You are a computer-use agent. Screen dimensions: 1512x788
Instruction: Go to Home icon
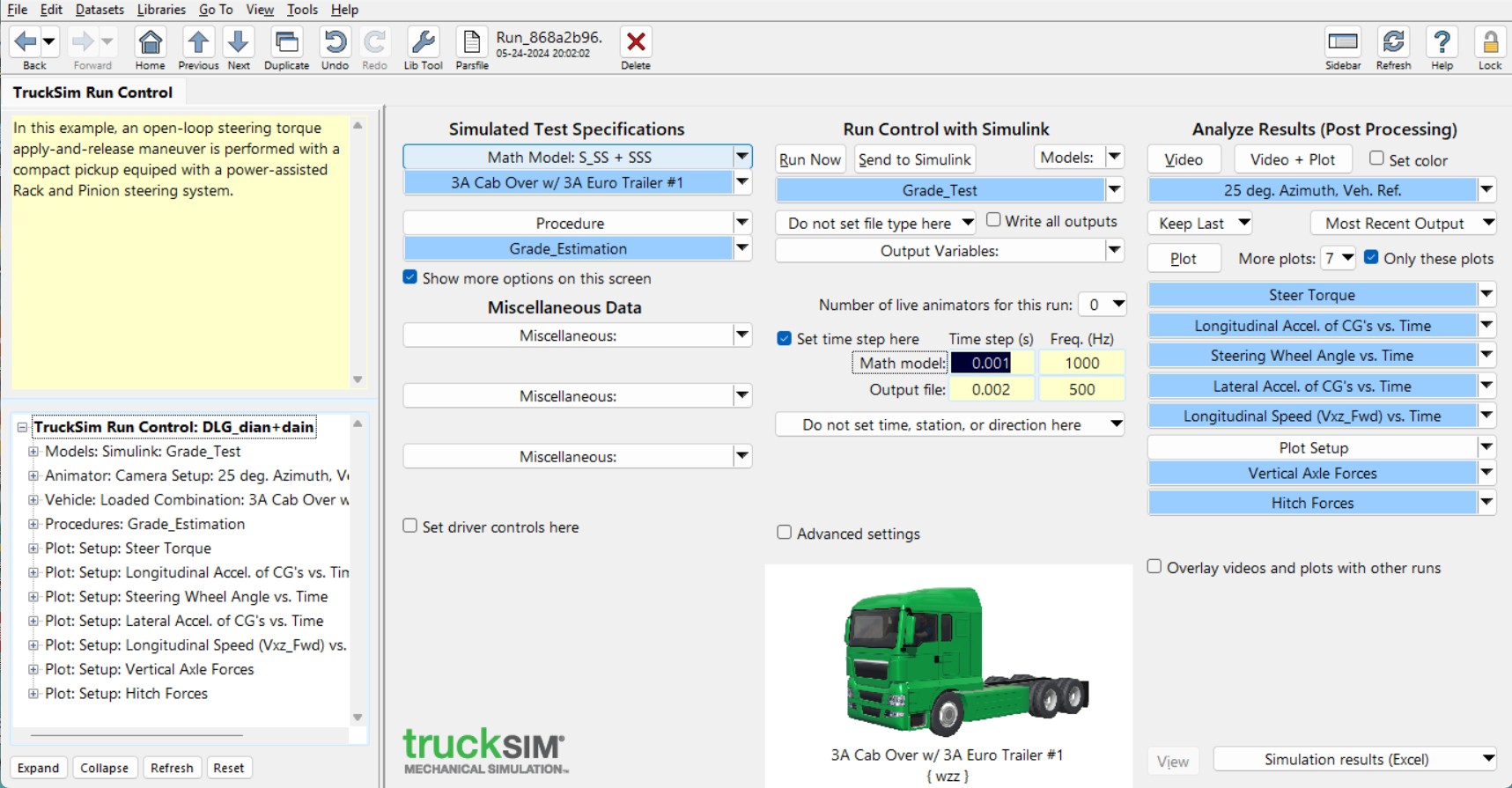150,41
